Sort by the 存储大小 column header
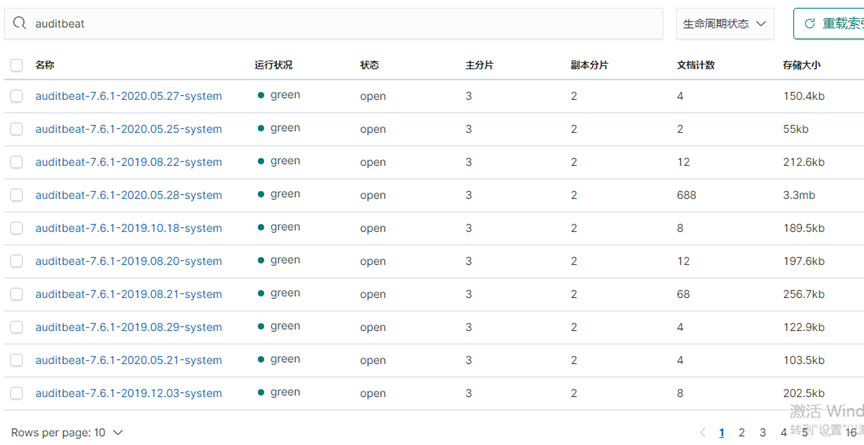The image size is (864, 445). tap(801, 65)
